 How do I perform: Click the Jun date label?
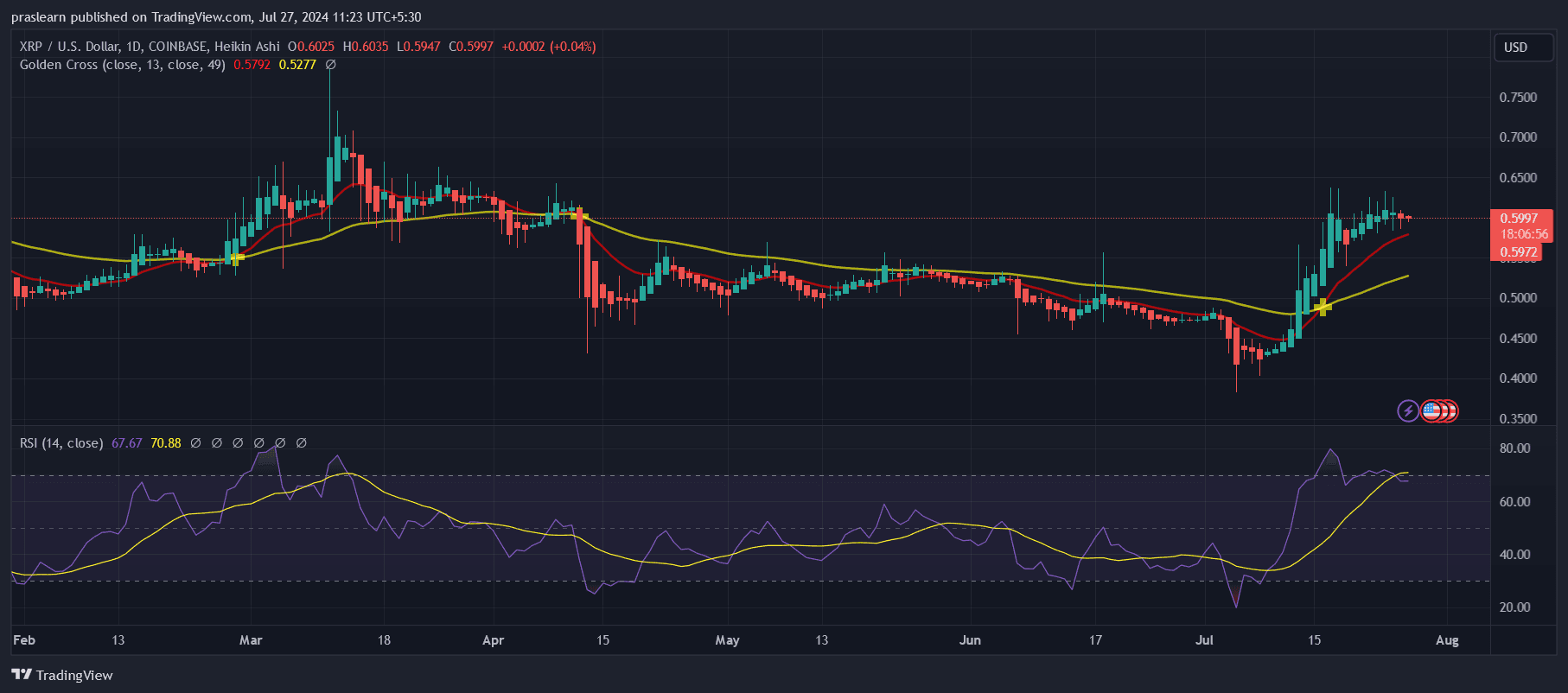click(x=971, y=640)
